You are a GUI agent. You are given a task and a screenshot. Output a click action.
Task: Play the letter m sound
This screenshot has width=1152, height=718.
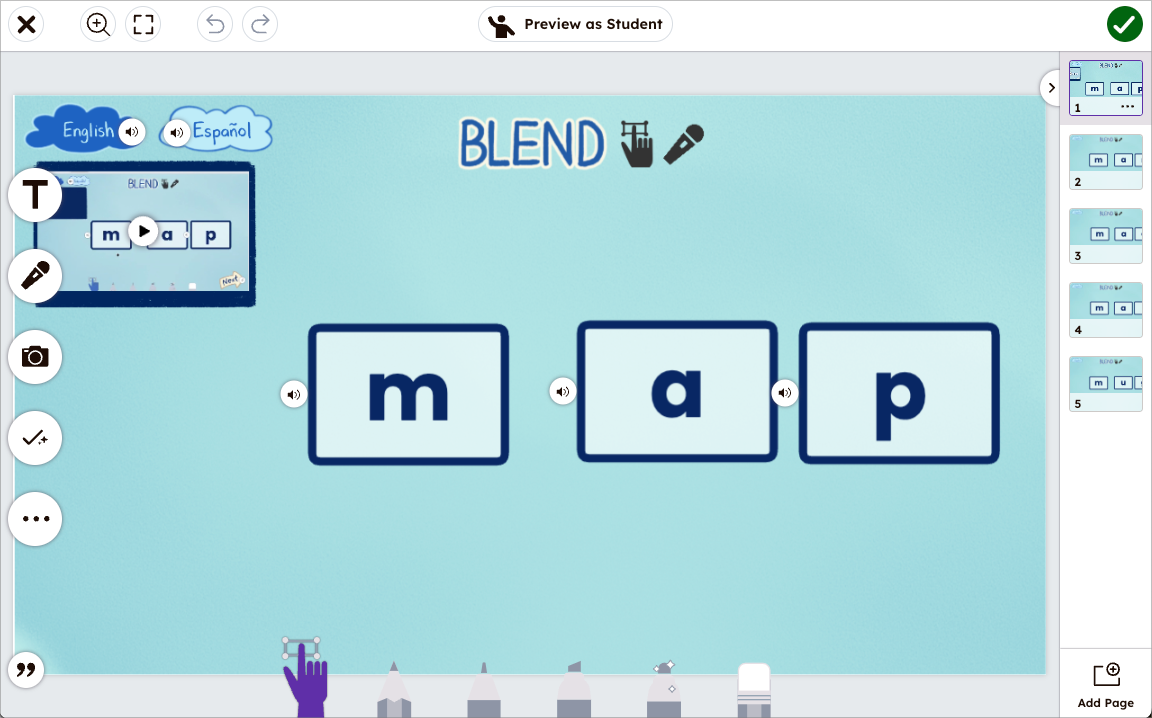click(293, 394)
